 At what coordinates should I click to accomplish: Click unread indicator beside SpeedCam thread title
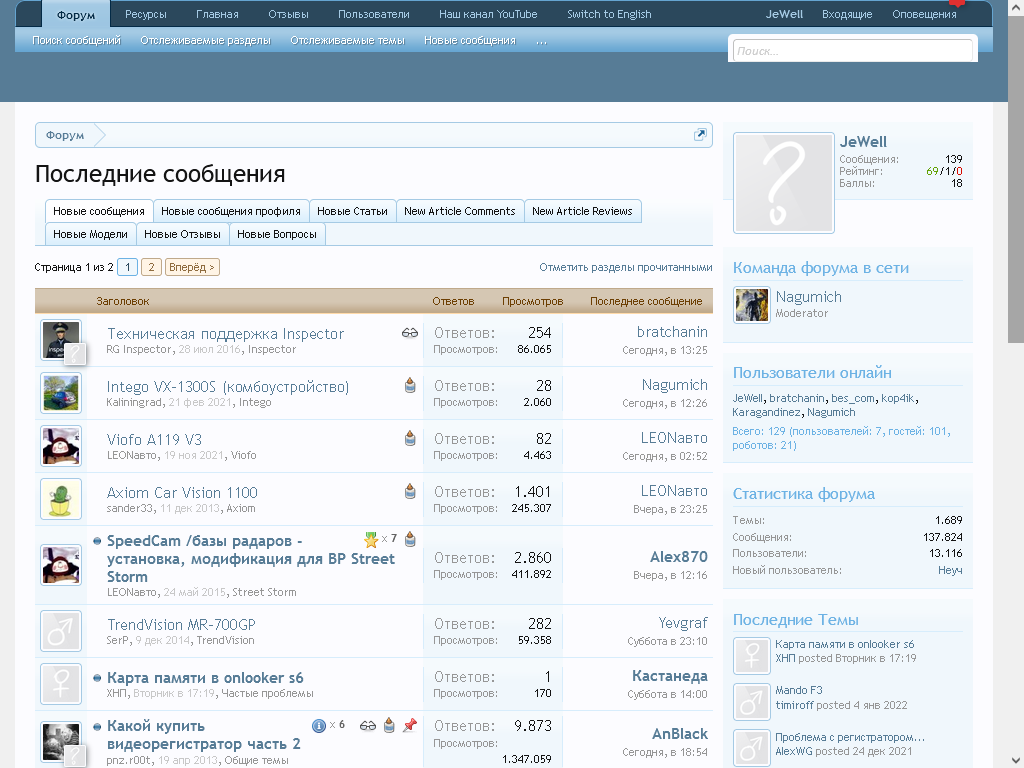coord(97,541)
